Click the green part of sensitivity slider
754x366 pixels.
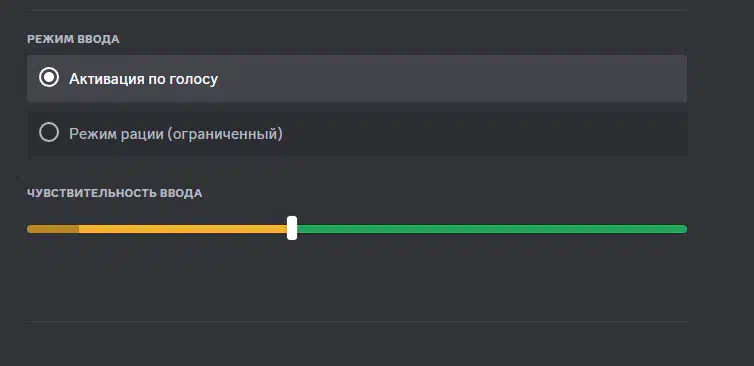point(491,229)
